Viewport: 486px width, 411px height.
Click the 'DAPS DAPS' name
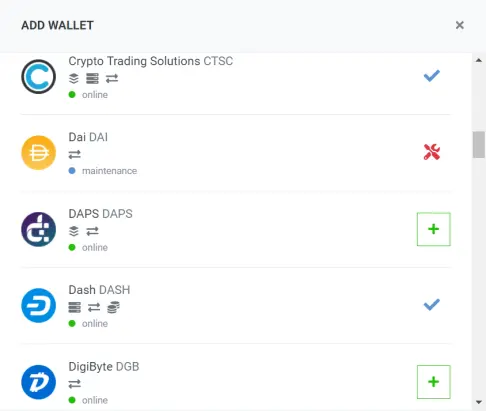[100, 214]
